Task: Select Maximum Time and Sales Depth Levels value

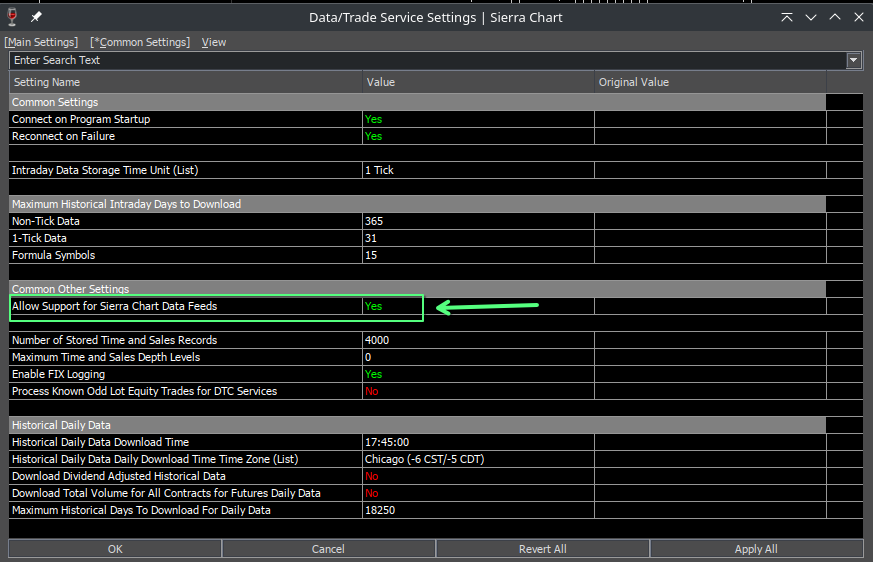Action: 478,357
